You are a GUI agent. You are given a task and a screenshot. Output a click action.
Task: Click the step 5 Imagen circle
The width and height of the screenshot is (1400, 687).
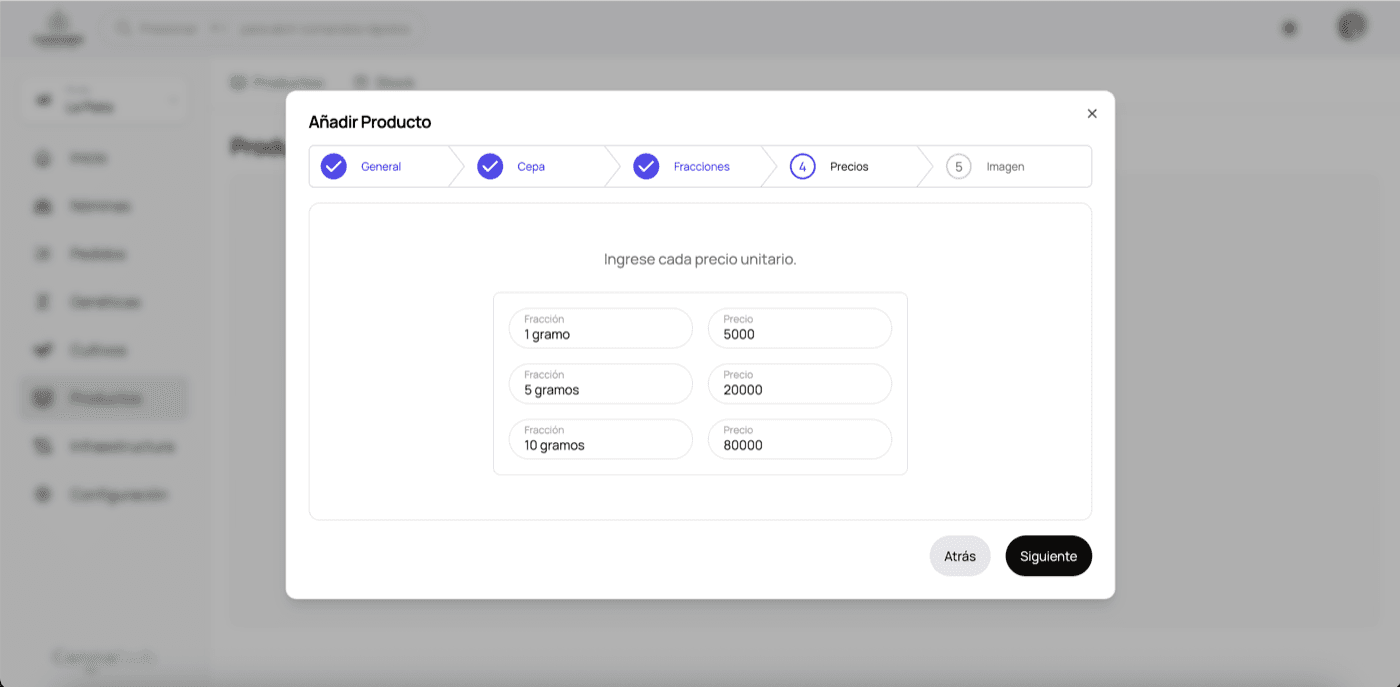tap(958, 167)
